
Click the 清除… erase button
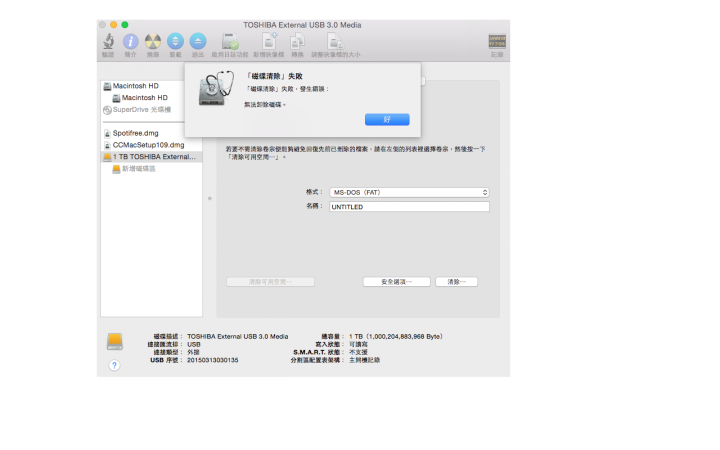(x=456, y=281)
